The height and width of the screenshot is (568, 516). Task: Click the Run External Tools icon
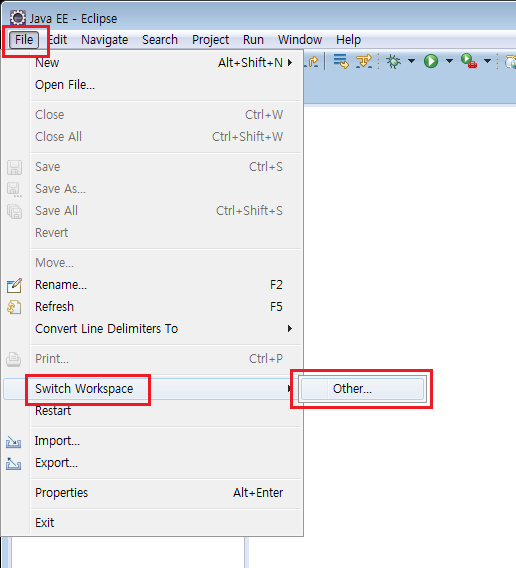tap(469, 61)
